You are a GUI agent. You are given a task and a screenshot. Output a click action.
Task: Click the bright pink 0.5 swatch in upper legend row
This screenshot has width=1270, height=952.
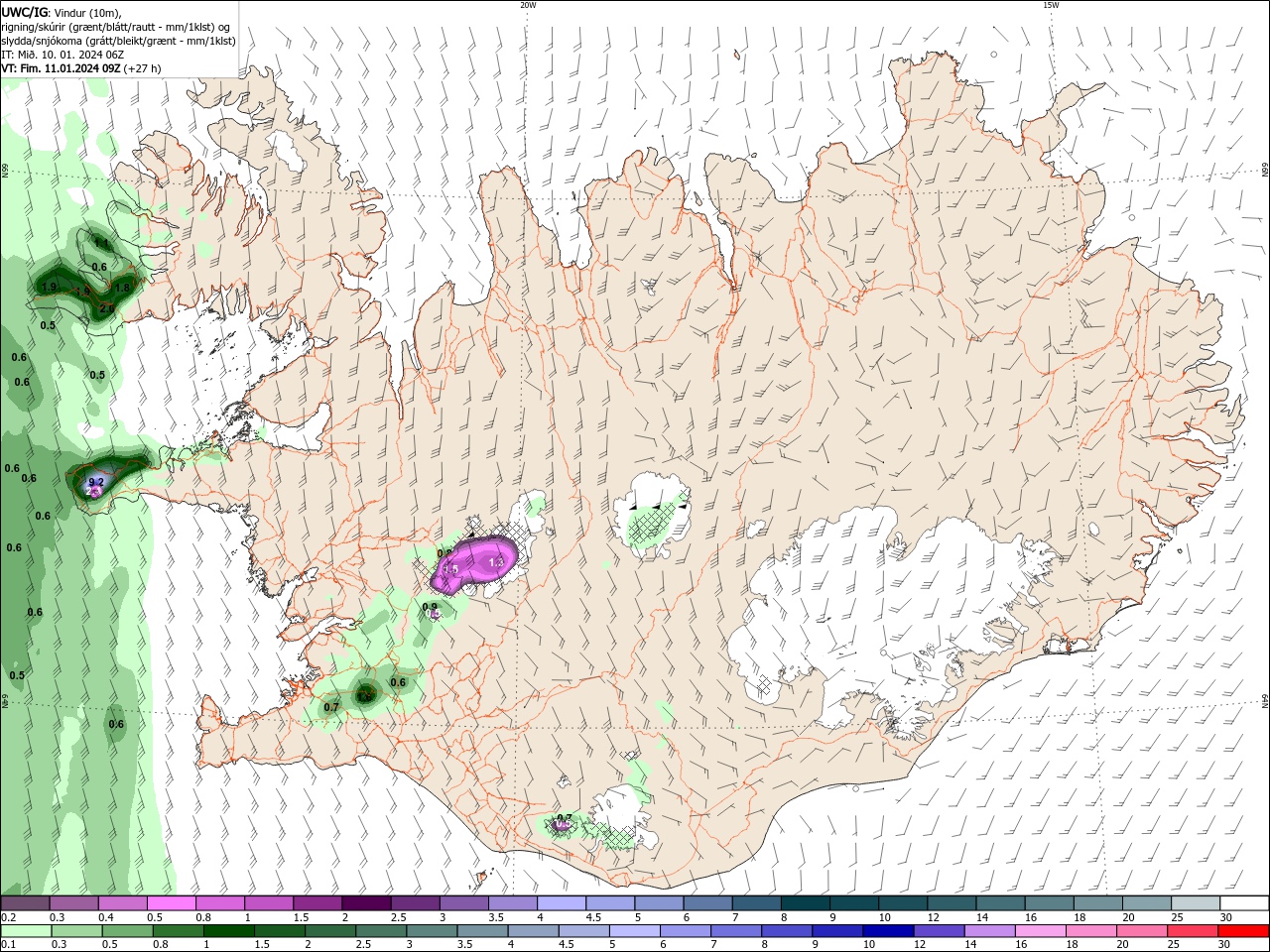coord(171,903)
